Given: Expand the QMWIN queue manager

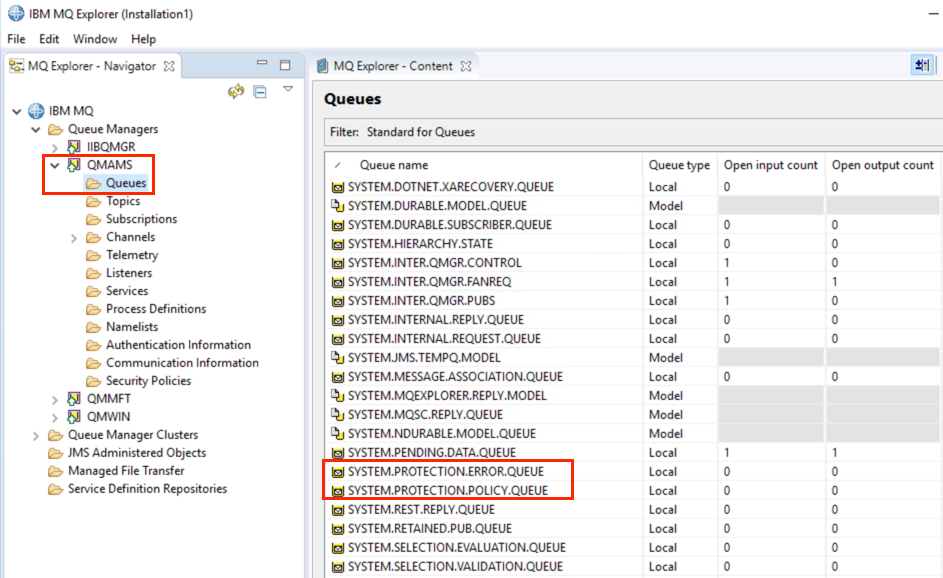Looking at the screenshot, I should 55,417.
